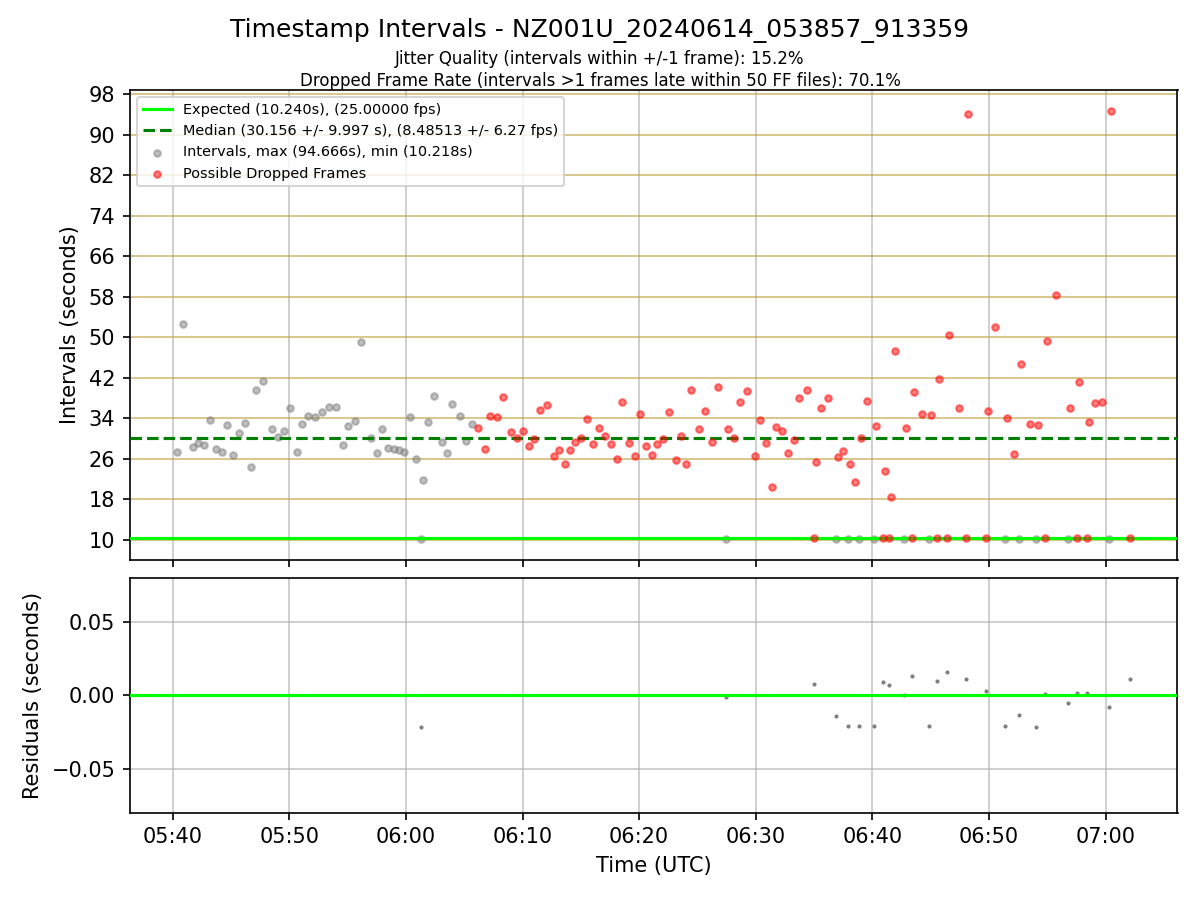Click legend entry 'Expected (10.240s), (25.00000 fps)'
The image size is (1200, 900).
(x=312, y=109)
